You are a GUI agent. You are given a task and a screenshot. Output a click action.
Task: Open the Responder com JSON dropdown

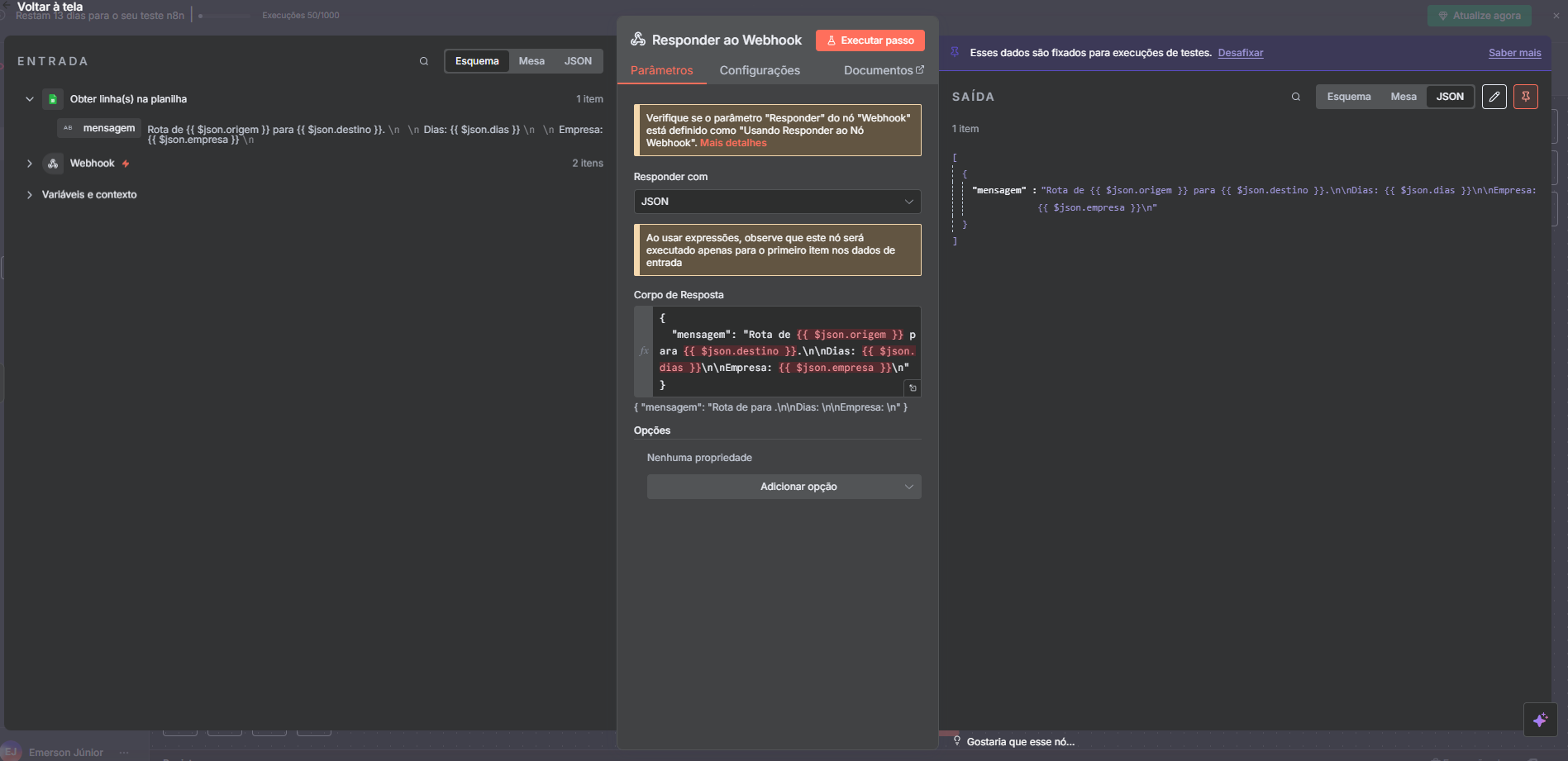(777, 202)
